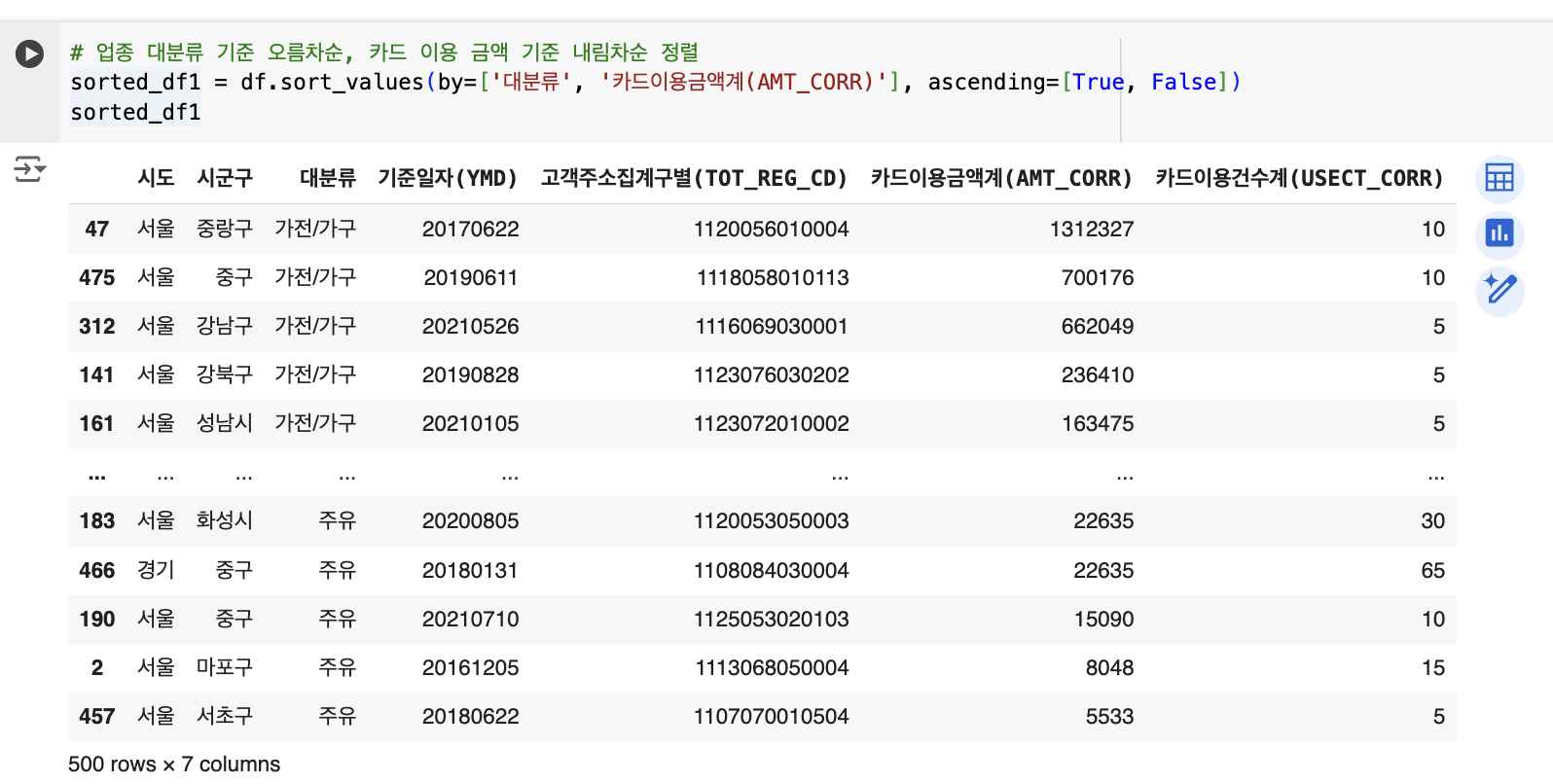Click date cell 20190828
This screenshot has width=1553, height=784.
(470, 375)
